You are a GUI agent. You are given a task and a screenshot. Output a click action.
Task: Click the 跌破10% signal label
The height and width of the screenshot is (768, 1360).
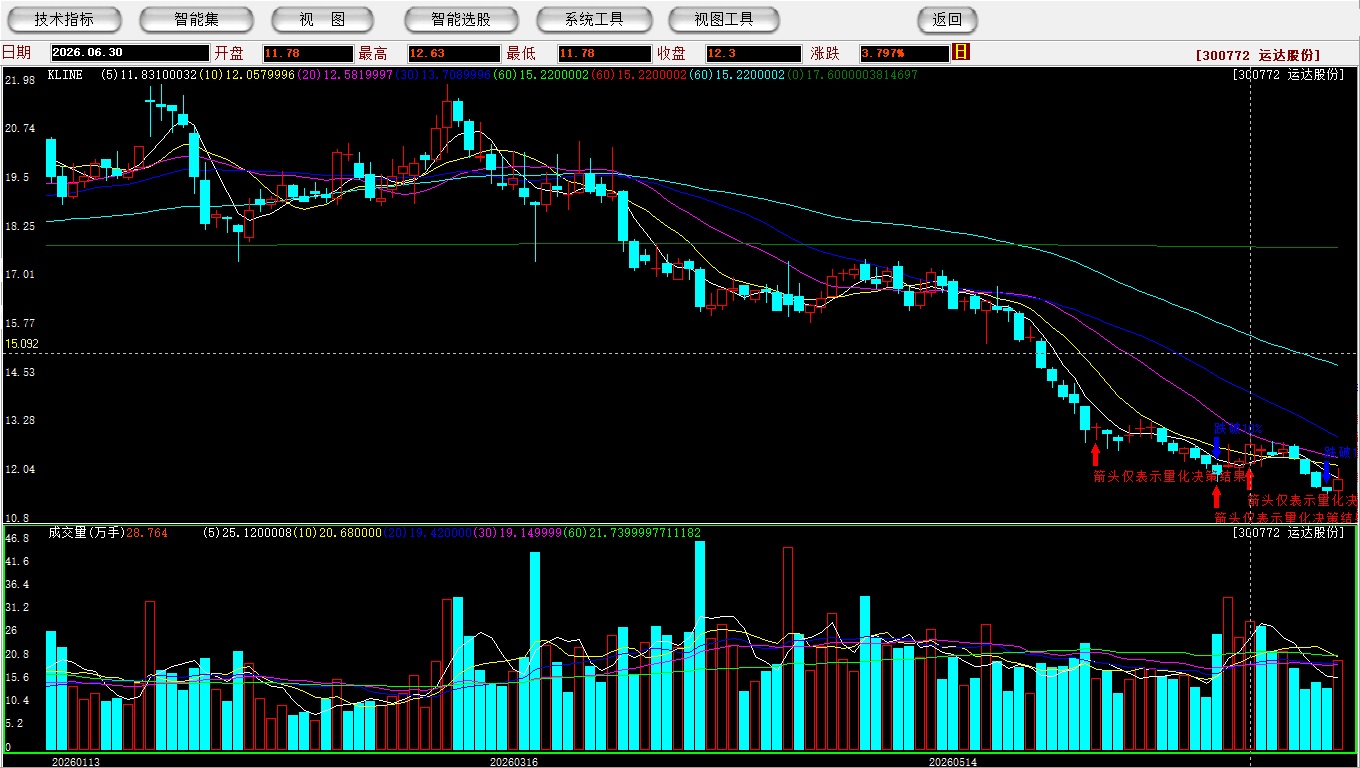point(1237,428)
